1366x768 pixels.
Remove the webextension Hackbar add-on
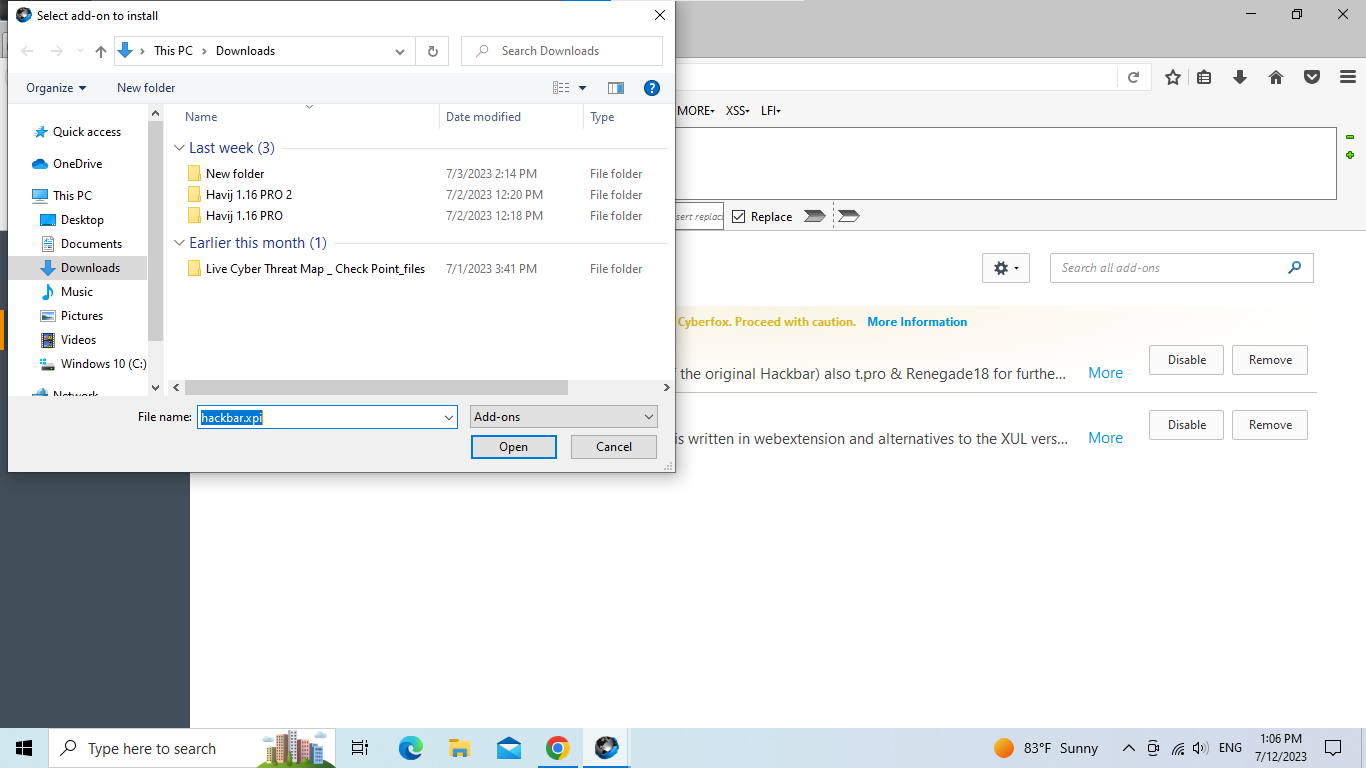(x=1270, y=425)
